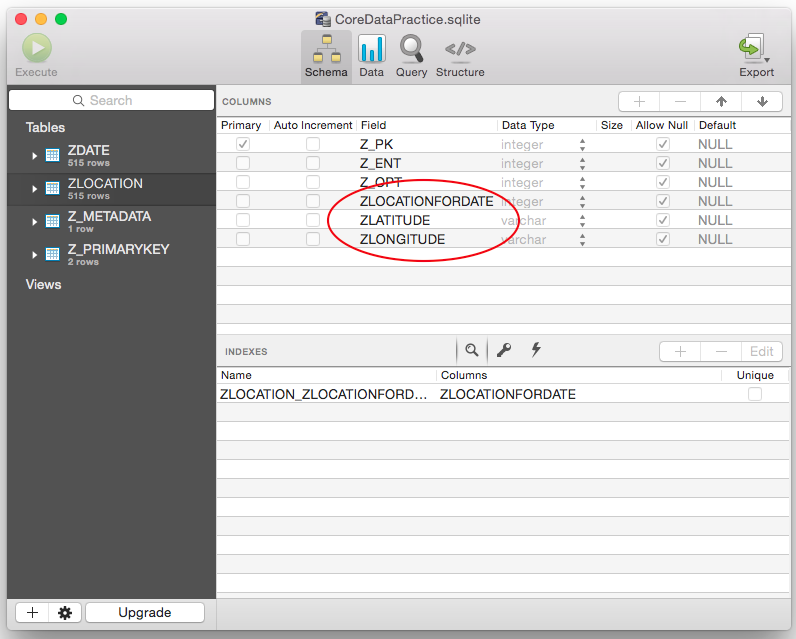Viewport: 796px width, 639px height.
Task: Select the ZDATE table icon
Action: [52, 155]
